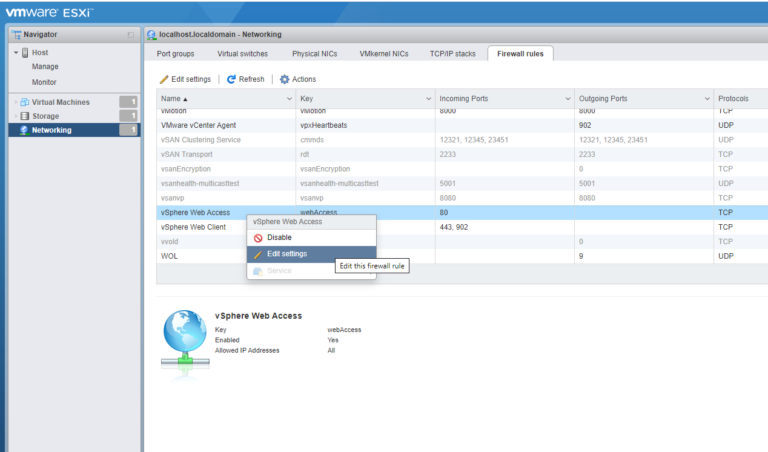Select the vsanhealth-multicasttest rule name
Viewport: 768px width, 452px height.
pos(200,184)
